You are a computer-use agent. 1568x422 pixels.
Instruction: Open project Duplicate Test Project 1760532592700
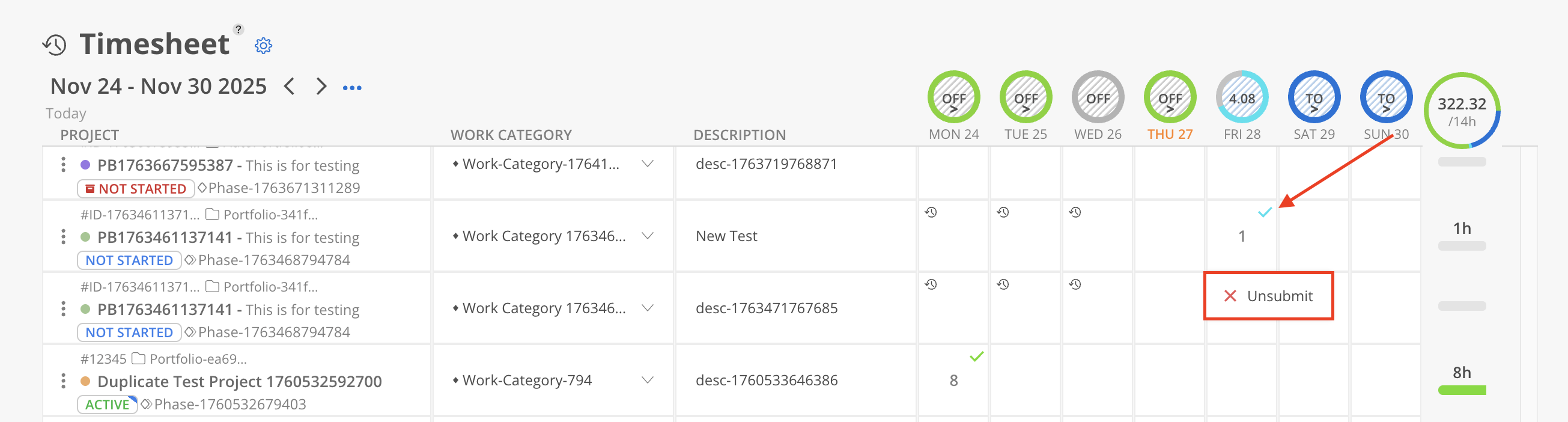pos(239,382)
